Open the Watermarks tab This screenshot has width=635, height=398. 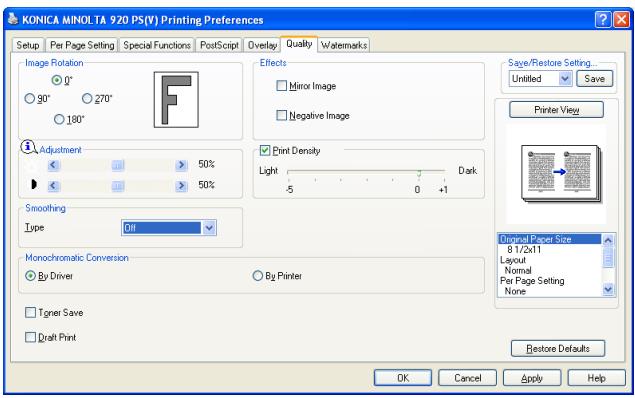[x=344, y=45]
